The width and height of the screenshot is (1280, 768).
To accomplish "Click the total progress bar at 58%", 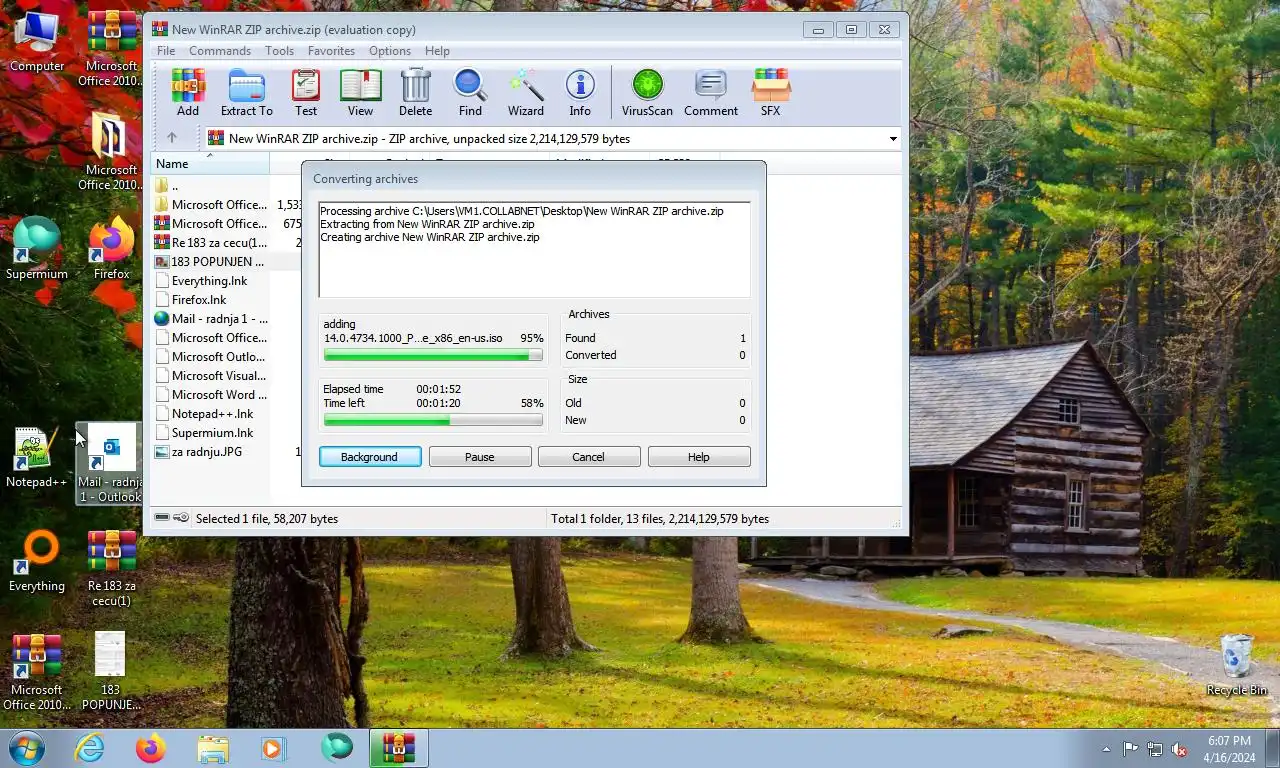I will click(x=433, y=421).
